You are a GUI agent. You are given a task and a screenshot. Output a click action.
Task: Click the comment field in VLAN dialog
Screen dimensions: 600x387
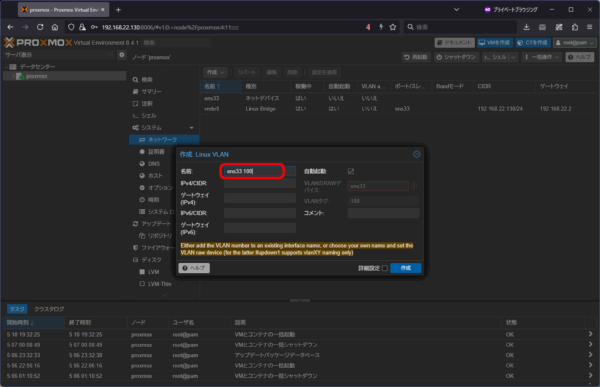coord(383,213)
